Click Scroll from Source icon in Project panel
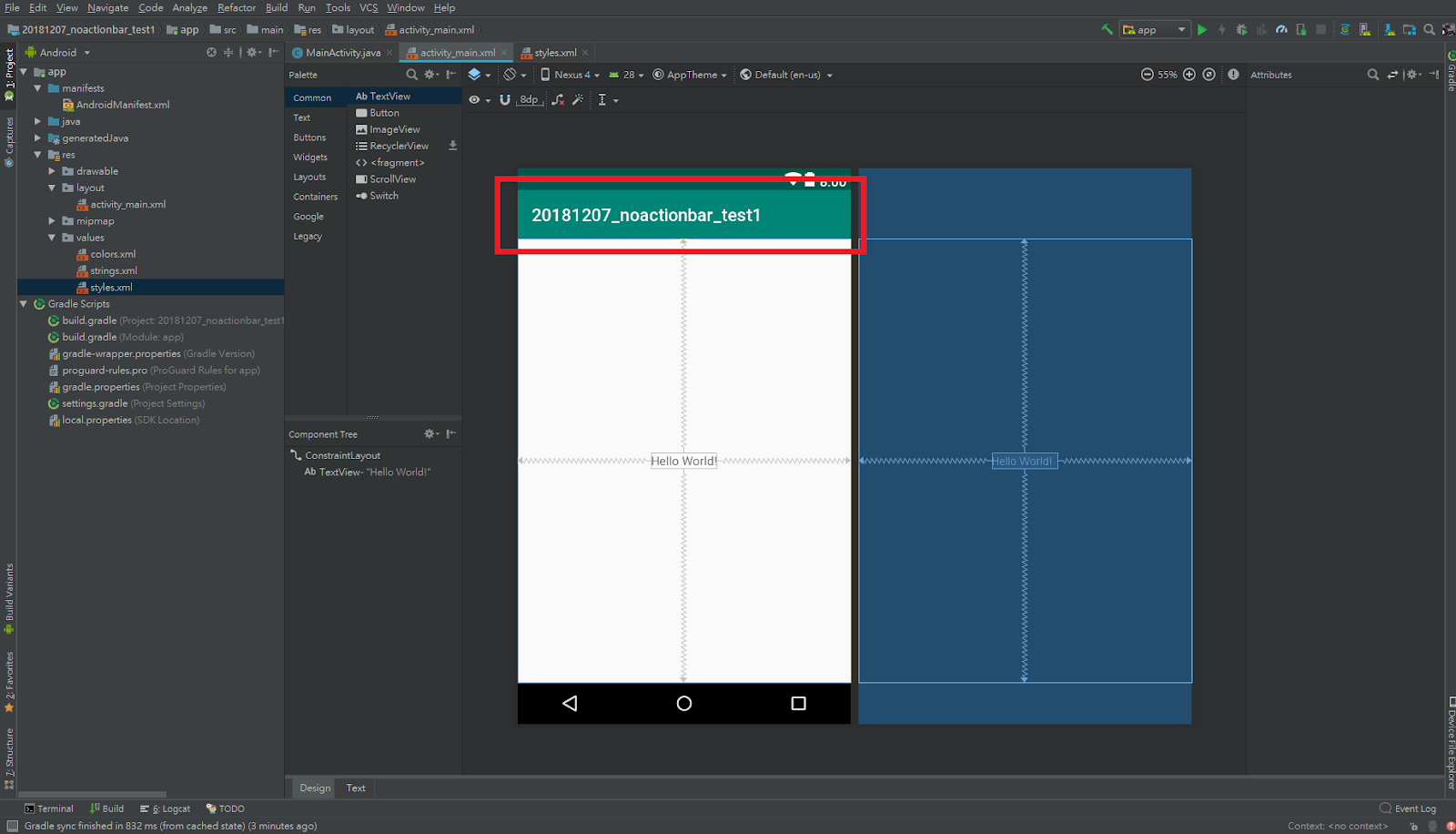 (212, 52)
